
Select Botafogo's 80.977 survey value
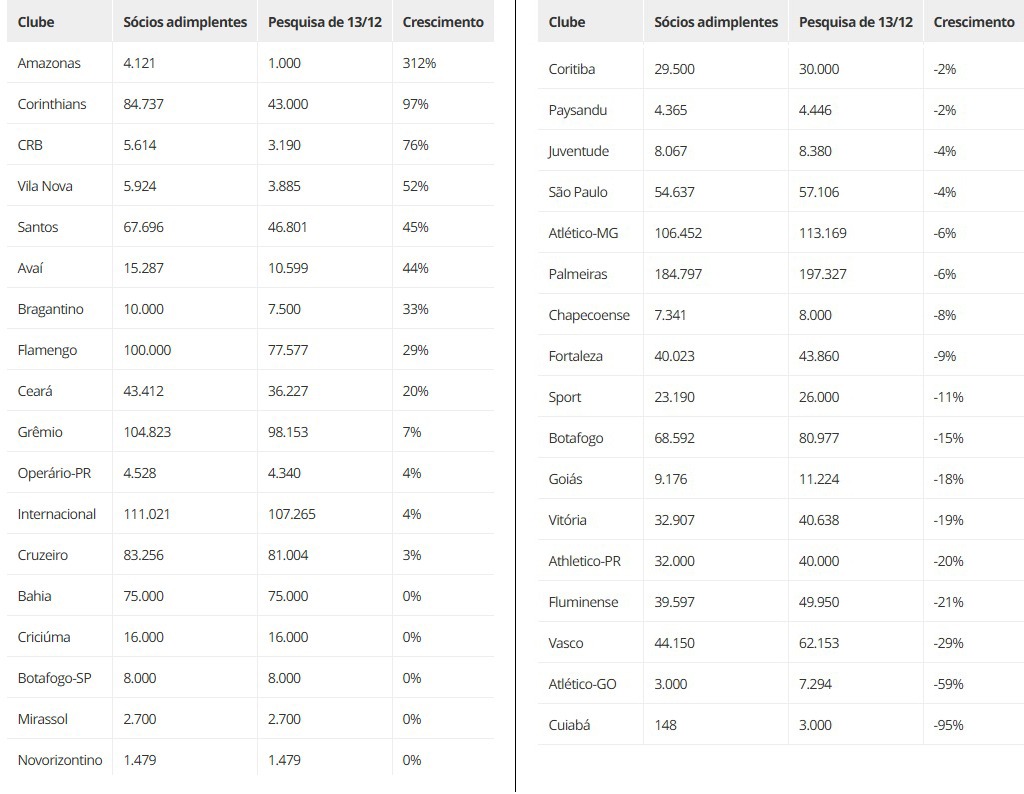(x=819, y=438)
